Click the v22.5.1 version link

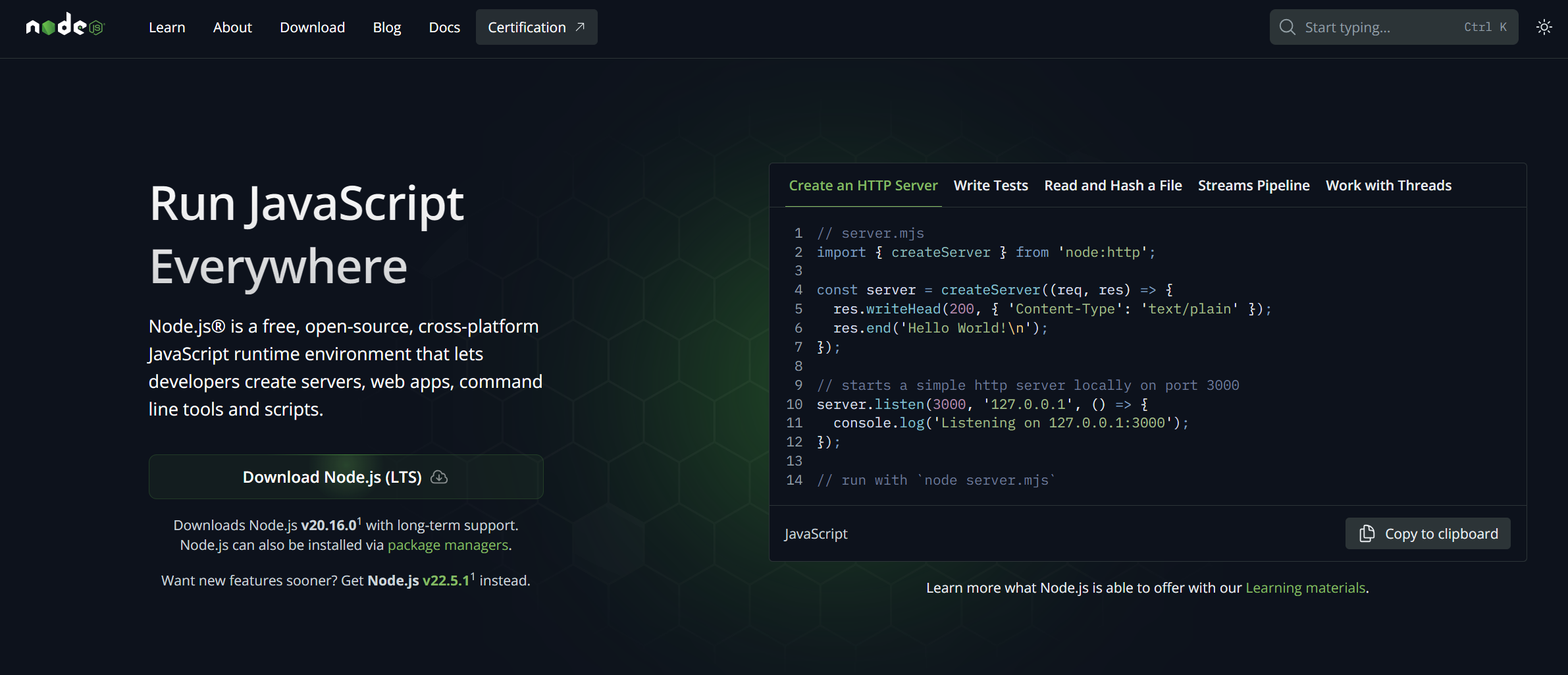[446, 581]
